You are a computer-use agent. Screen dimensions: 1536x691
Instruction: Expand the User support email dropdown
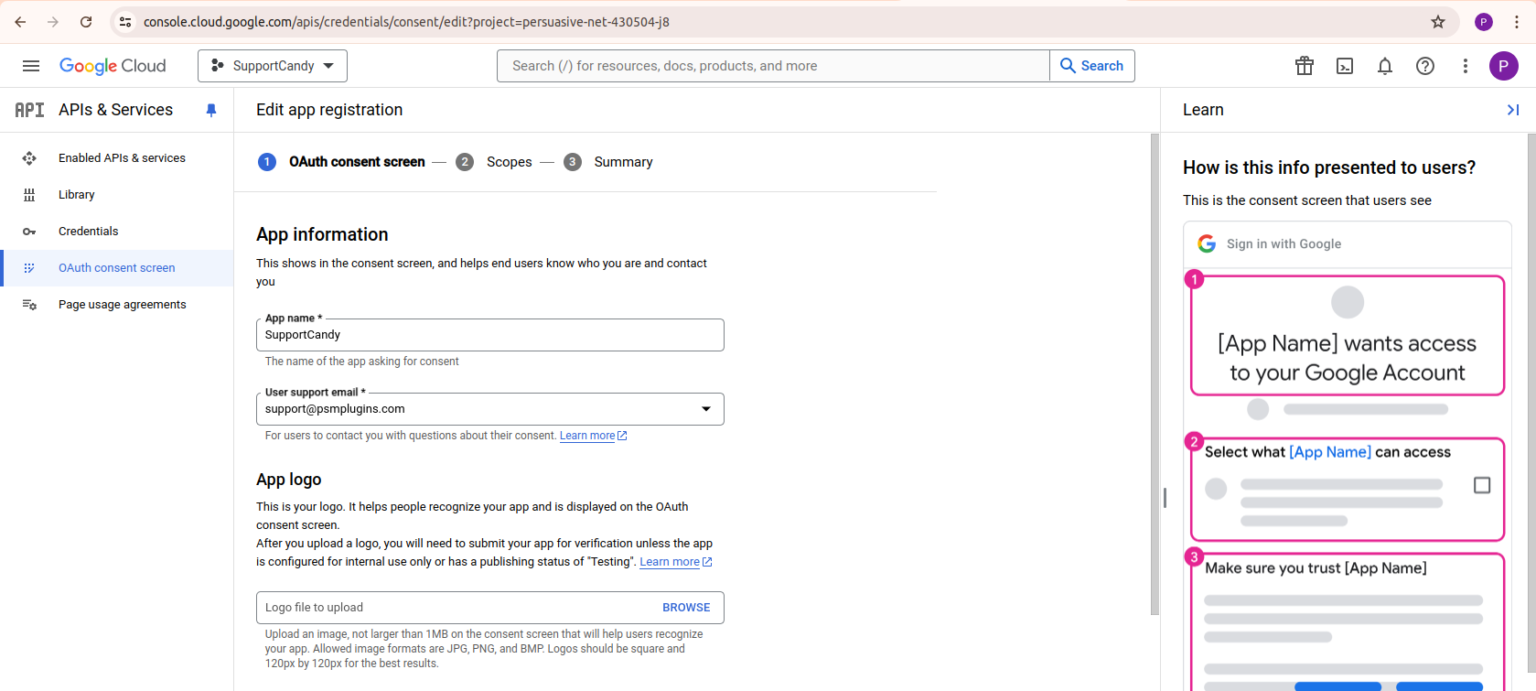[707, 408]
